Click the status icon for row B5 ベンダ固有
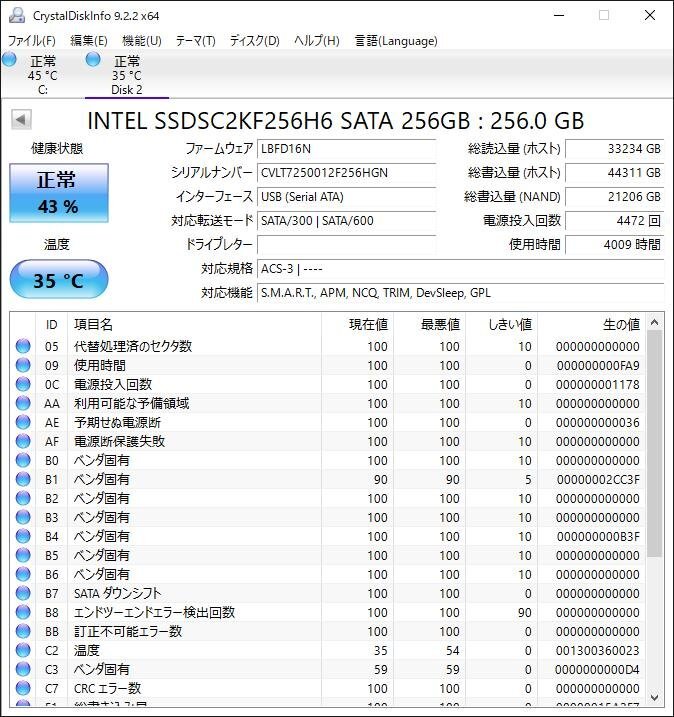The height and width of the screenshot is (717, 674). pyautogui.click(x=23, y=555)
